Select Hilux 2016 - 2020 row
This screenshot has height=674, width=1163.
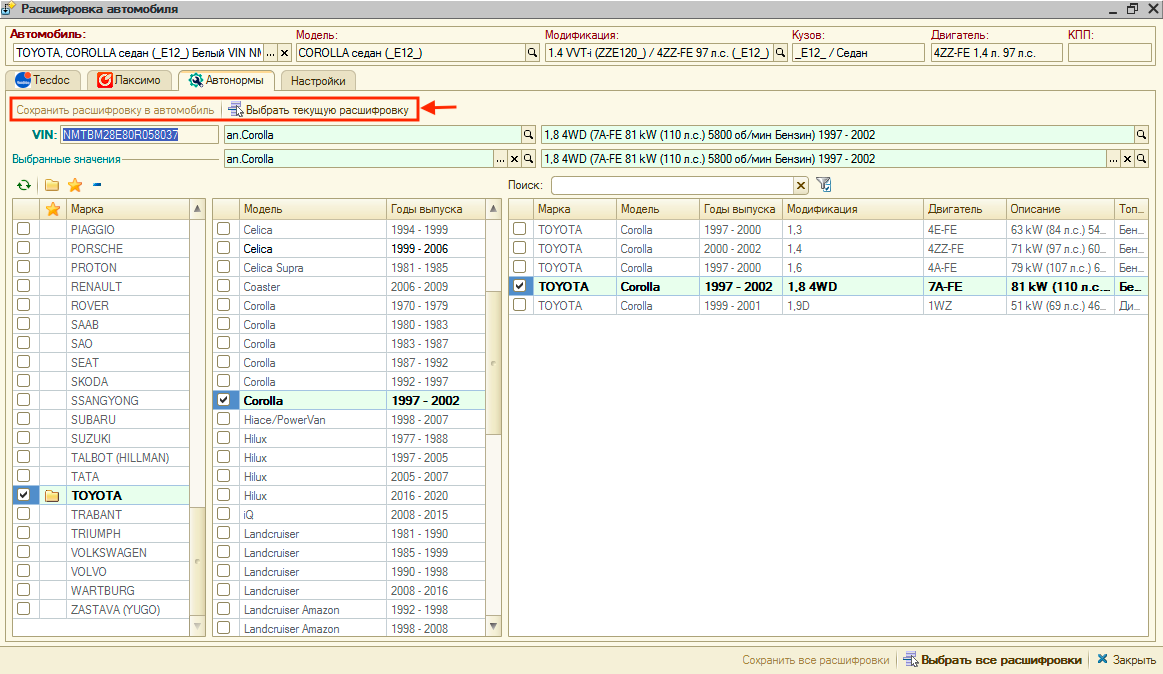[349, 495]
